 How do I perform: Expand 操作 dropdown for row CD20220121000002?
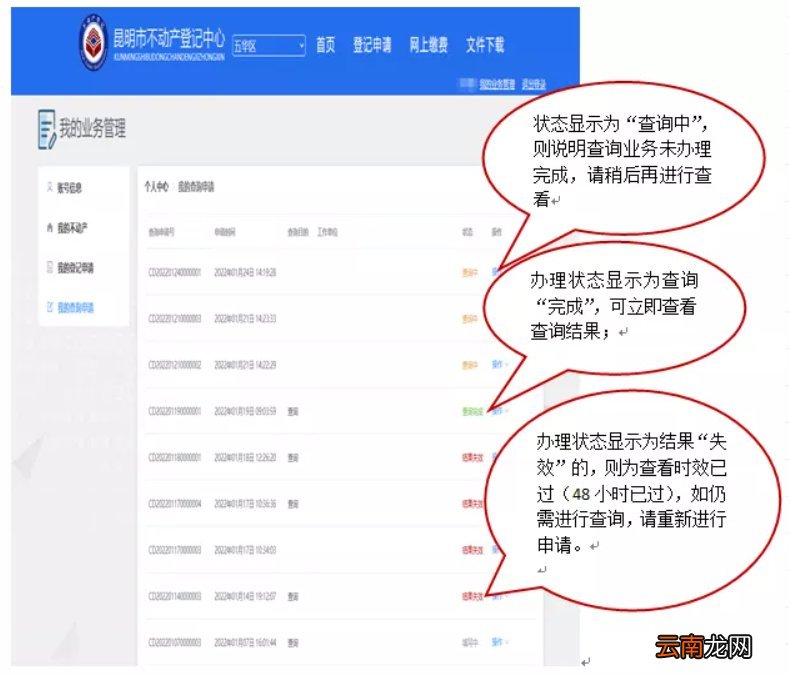(500, 364)
